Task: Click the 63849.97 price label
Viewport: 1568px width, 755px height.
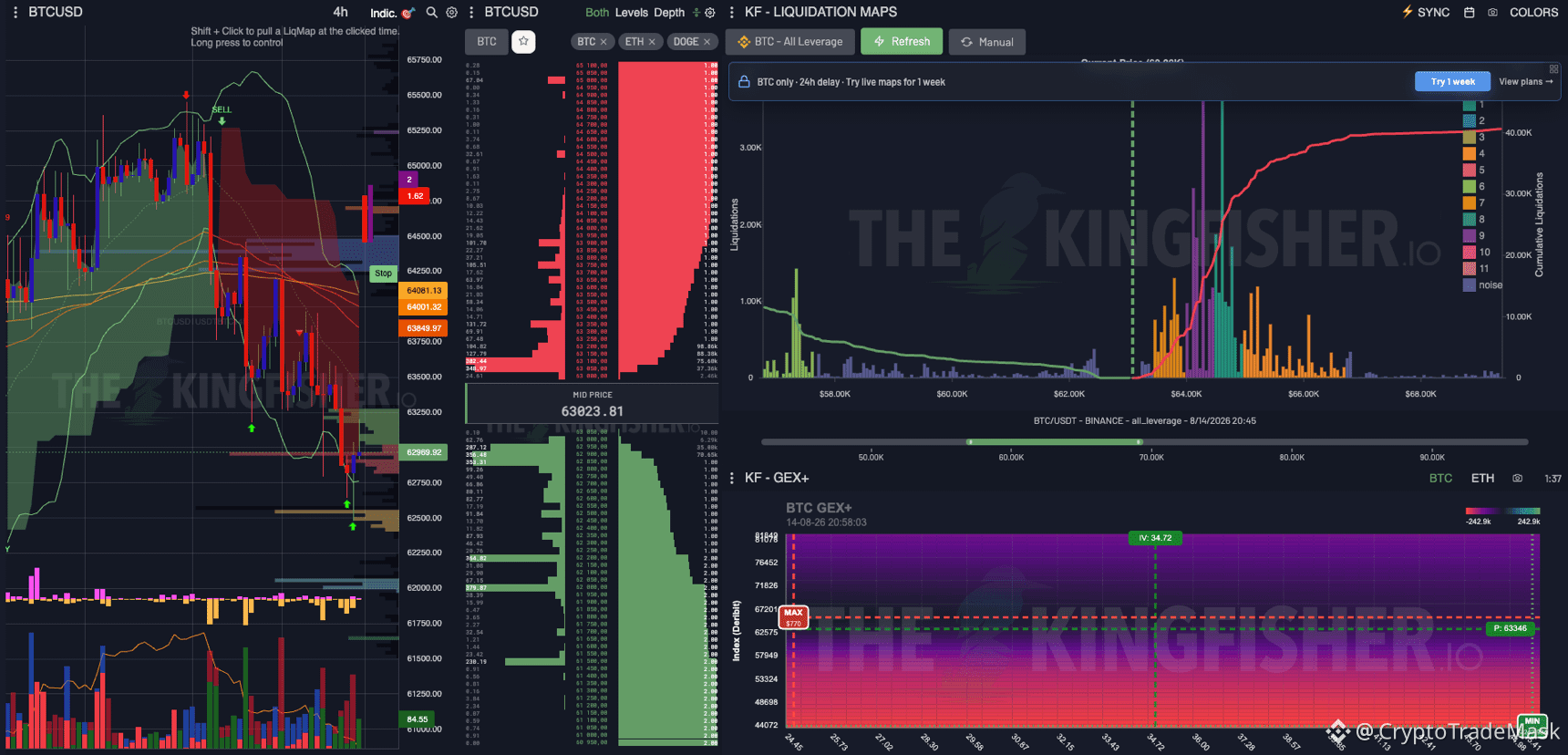Action: (x=424, y=328)
